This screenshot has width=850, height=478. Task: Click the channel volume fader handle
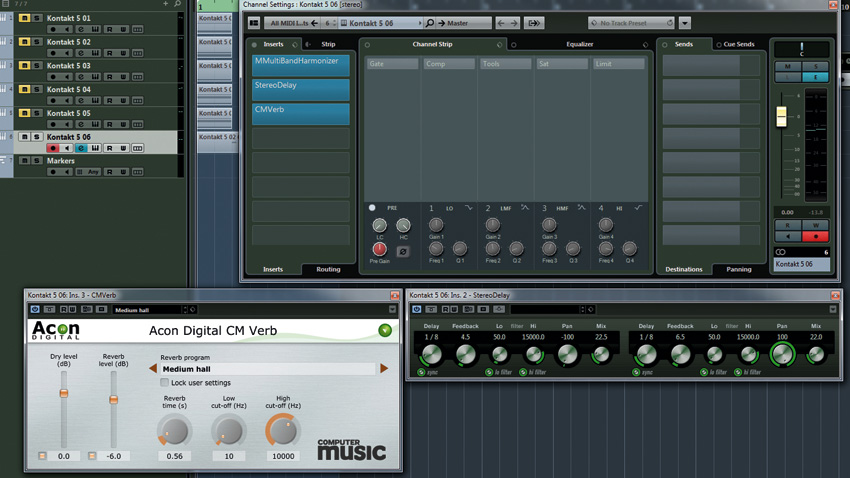pos(781,117)
